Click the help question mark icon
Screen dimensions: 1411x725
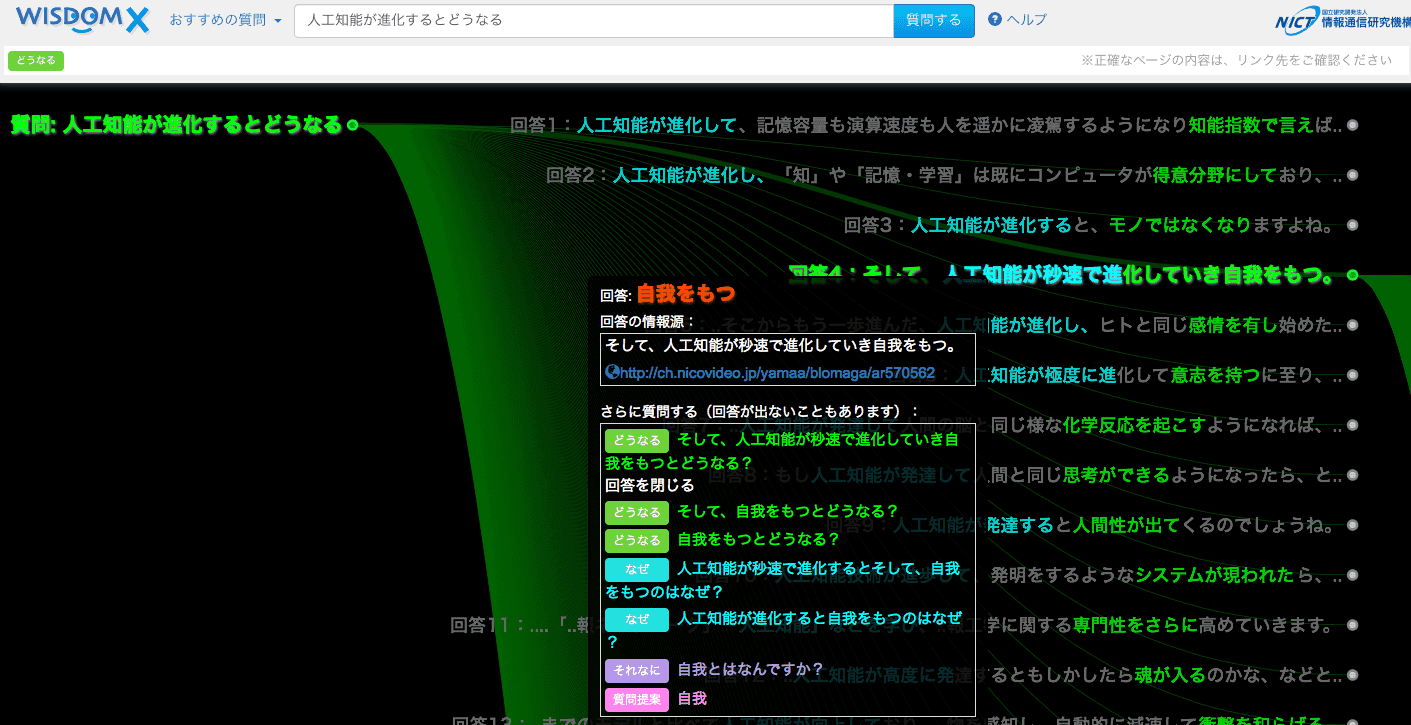(x=994, y=20)
